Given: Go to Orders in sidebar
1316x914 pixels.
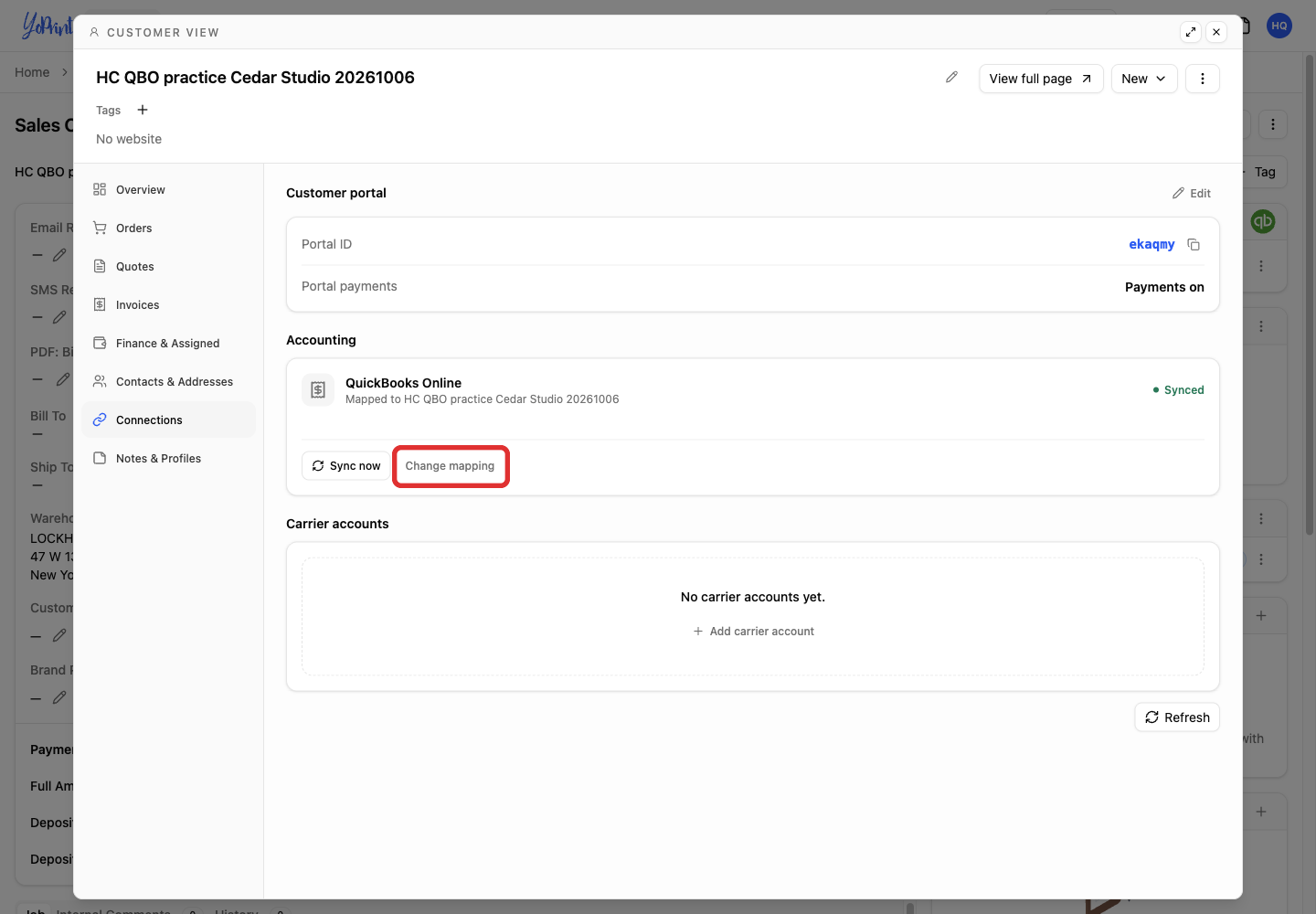Looking at the screenshot, I should (x=168, y=228).
